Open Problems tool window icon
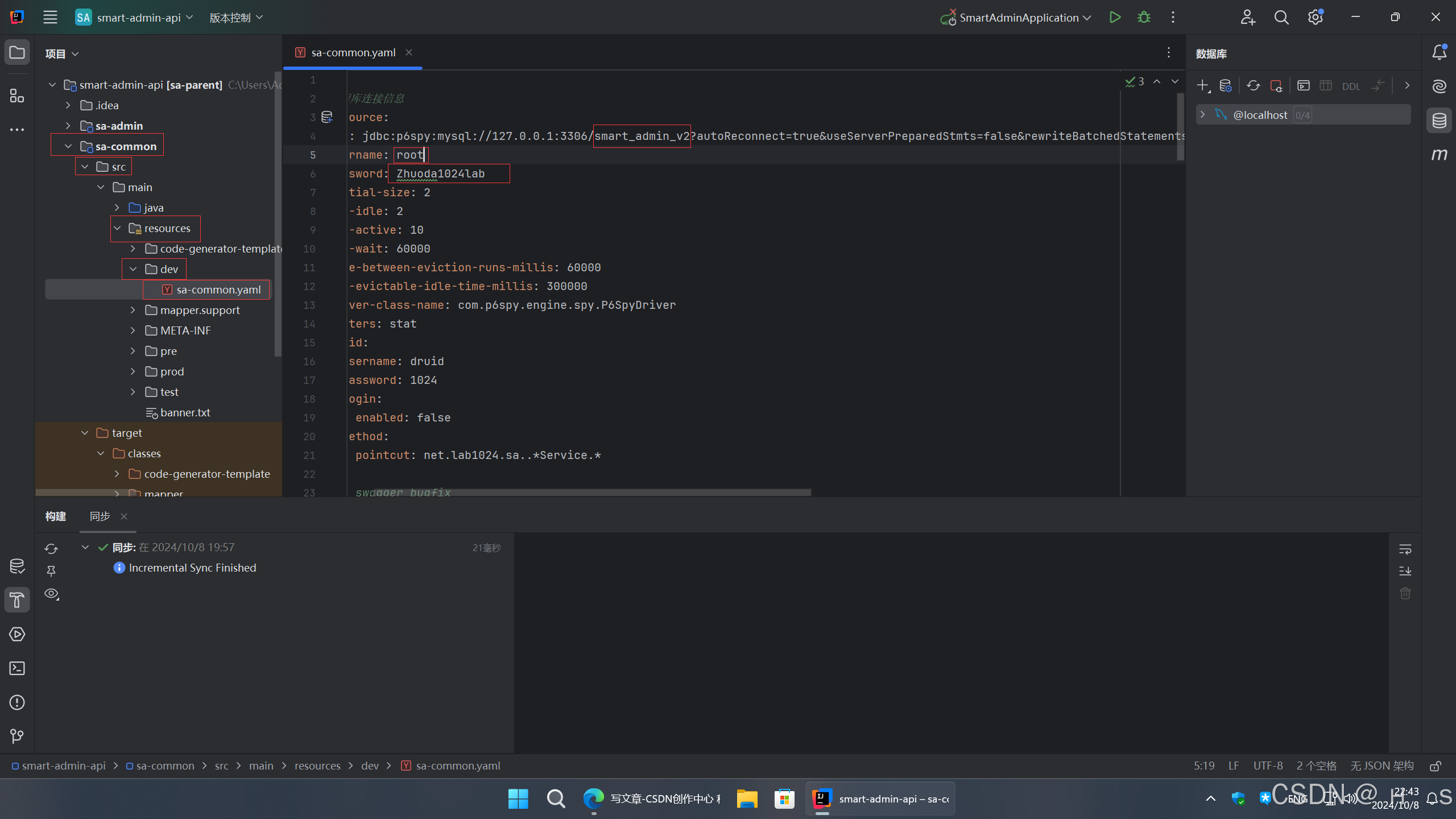 point(17,702)
